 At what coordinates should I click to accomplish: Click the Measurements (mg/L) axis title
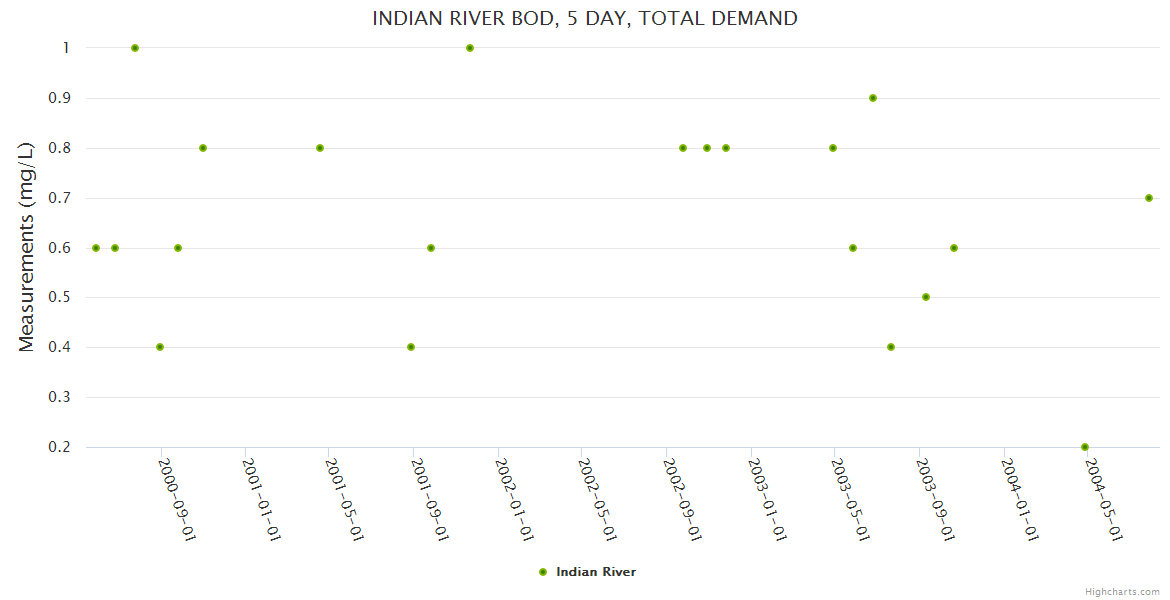[27, 247]
